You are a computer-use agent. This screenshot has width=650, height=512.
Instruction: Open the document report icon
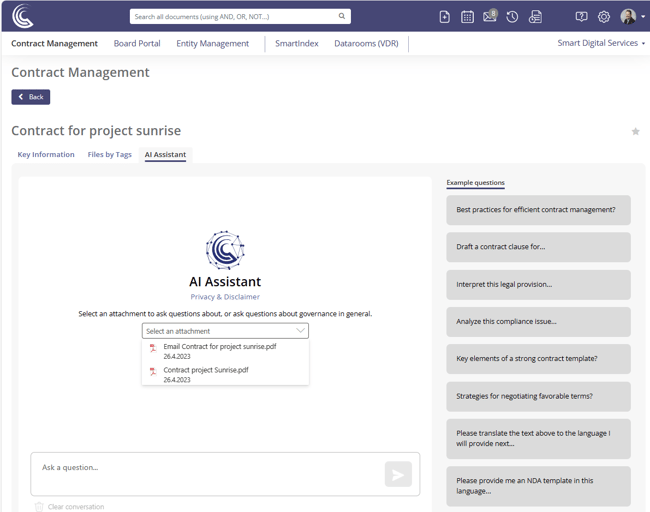[535, 17]
